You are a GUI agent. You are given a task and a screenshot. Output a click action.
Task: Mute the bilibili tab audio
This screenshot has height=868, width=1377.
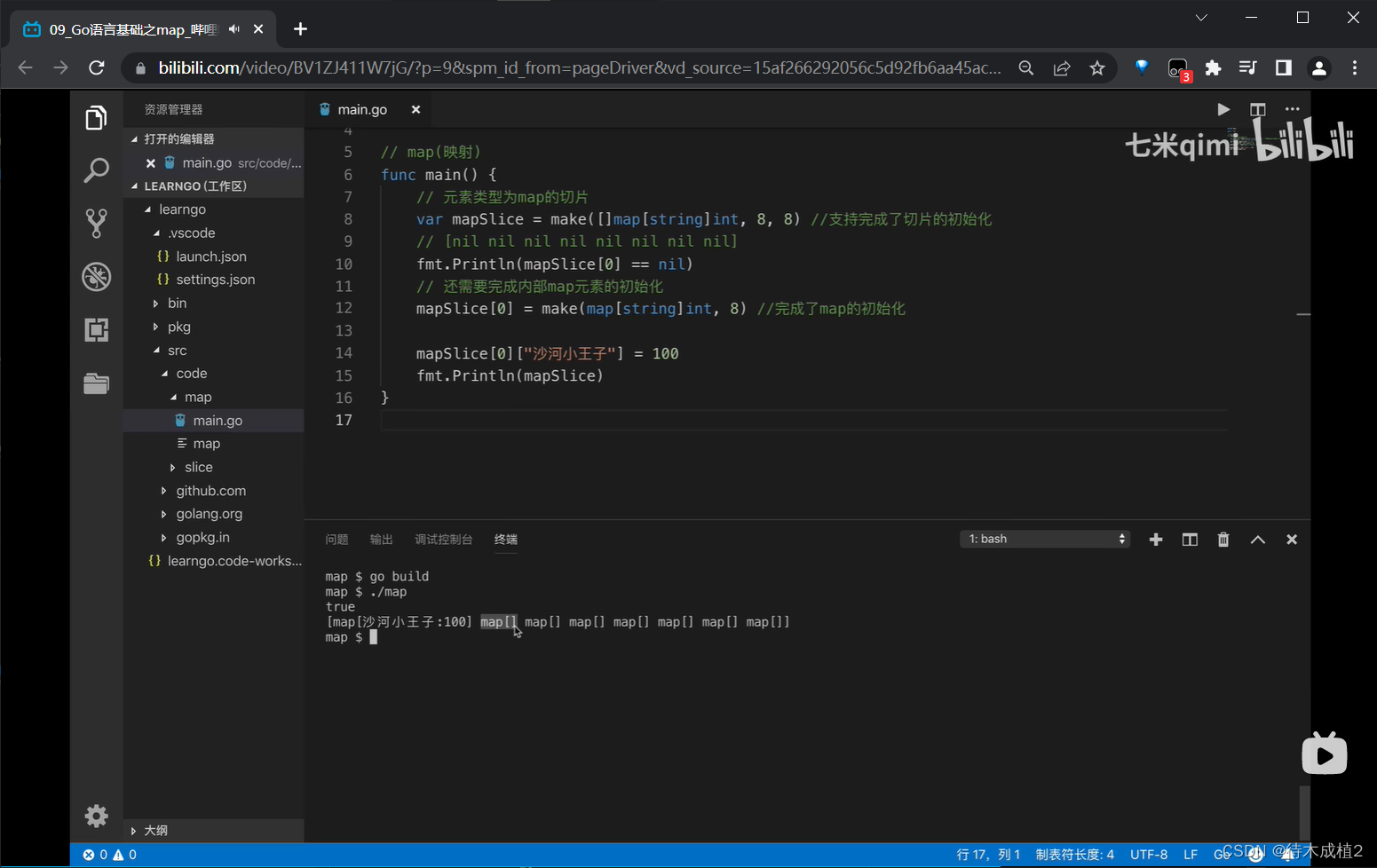(x=233, y=29)
